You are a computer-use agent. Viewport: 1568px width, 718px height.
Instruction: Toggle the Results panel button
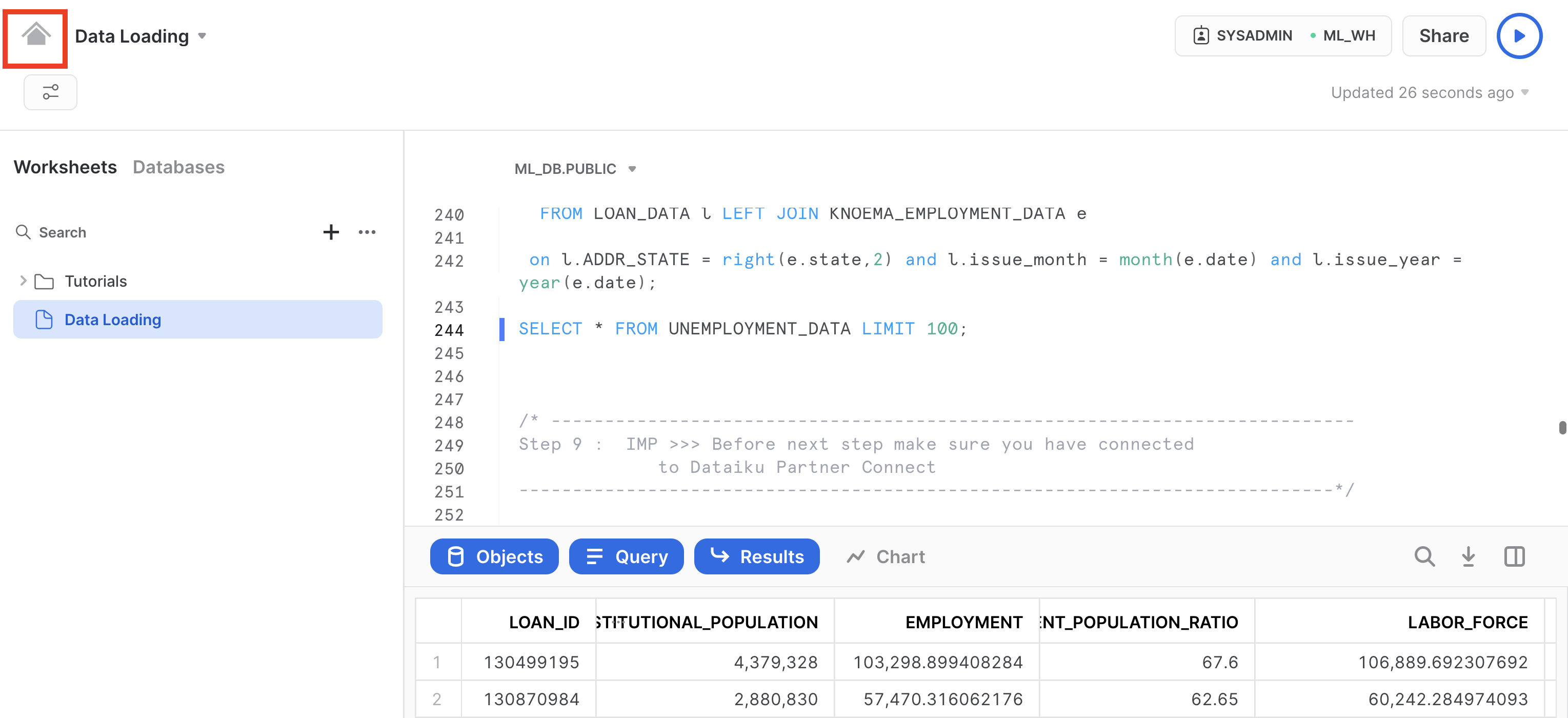pos(757,556)
